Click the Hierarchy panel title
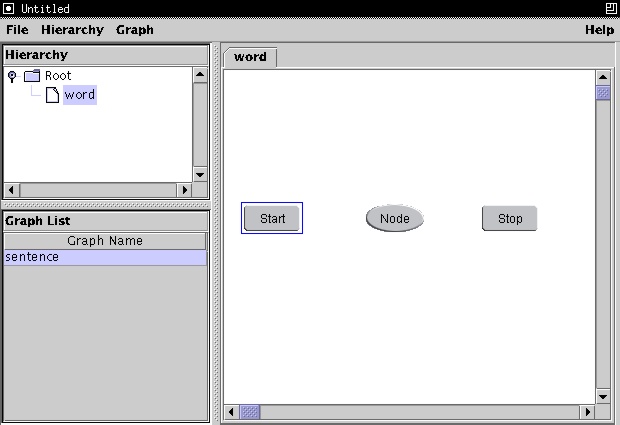 (36, 55)
